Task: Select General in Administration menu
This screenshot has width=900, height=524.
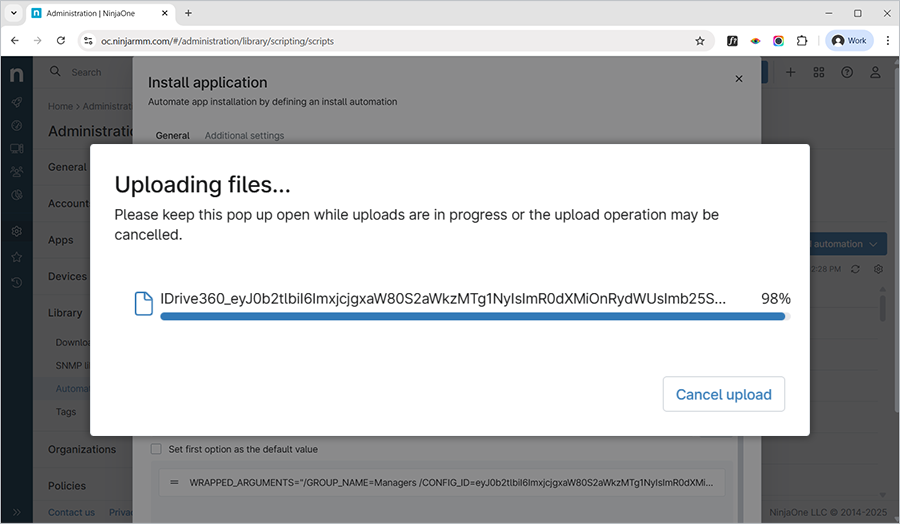Action: [67, 167]
